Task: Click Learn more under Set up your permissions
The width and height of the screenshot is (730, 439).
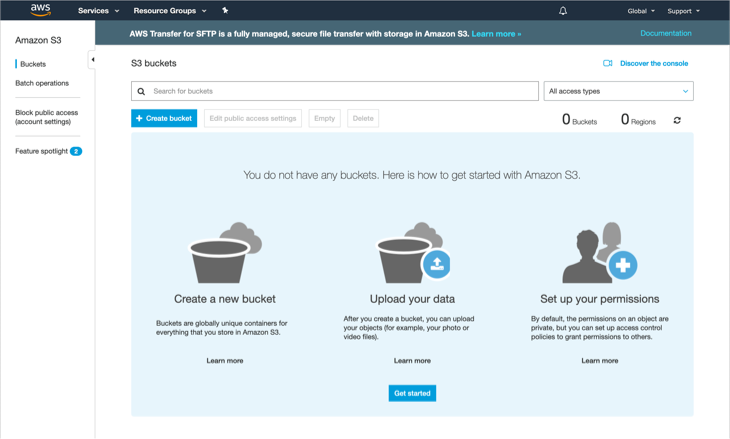Action: 600,361
